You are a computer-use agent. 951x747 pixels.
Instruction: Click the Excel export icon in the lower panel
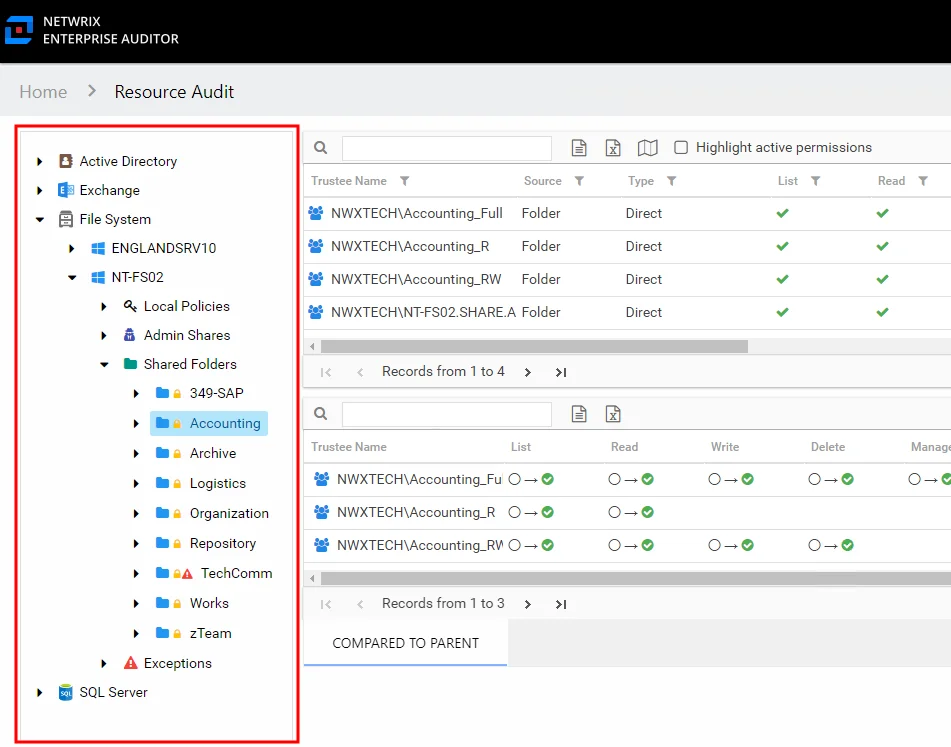click(x=613, y=414)
